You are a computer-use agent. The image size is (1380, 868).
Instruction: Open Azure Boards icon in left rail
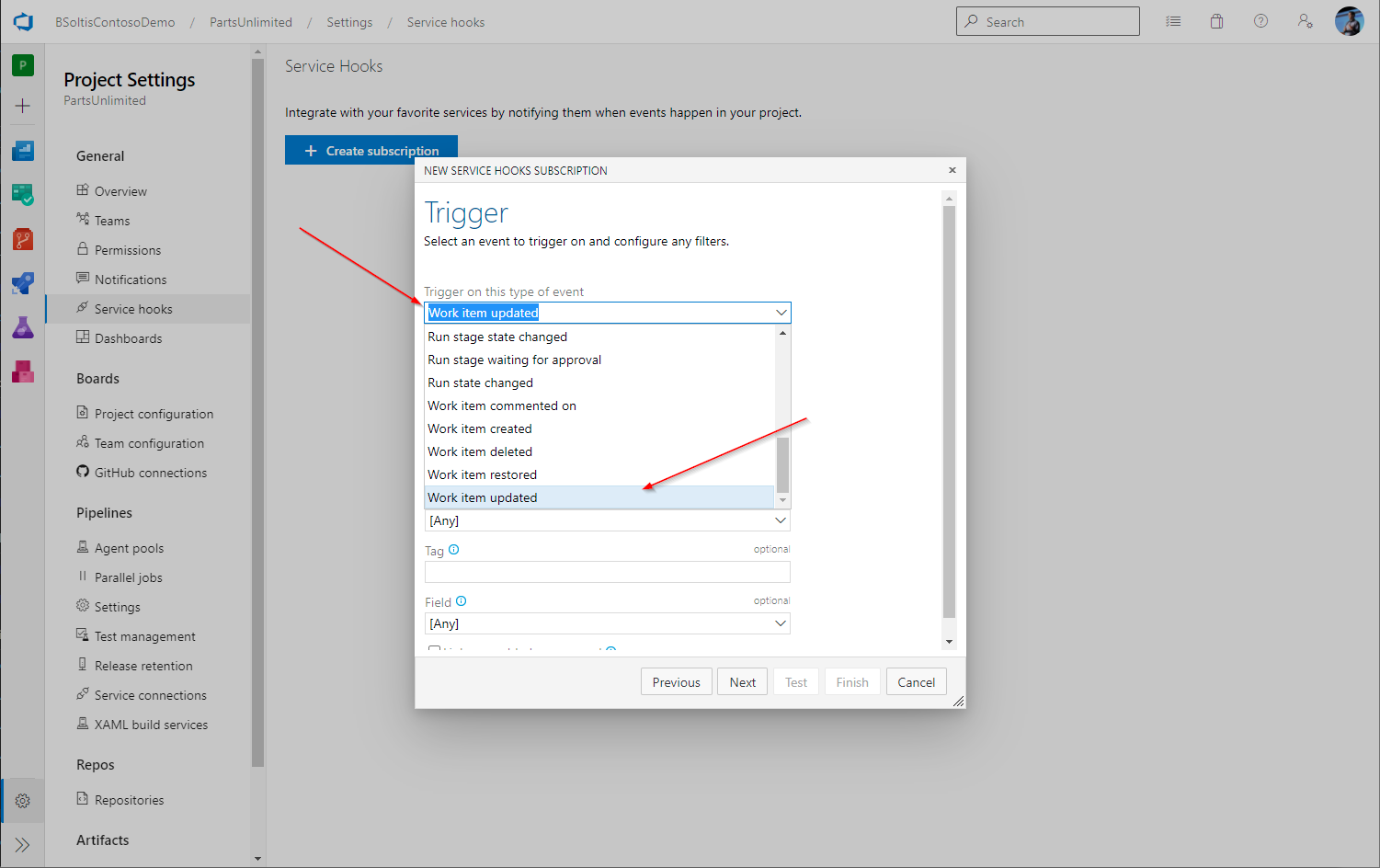[x=23, y=194]
